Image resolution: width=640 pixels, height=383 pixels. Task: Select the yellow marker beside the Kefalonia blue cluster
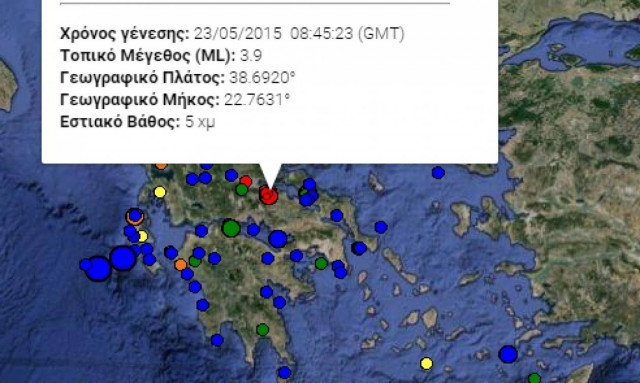[142, 236]
